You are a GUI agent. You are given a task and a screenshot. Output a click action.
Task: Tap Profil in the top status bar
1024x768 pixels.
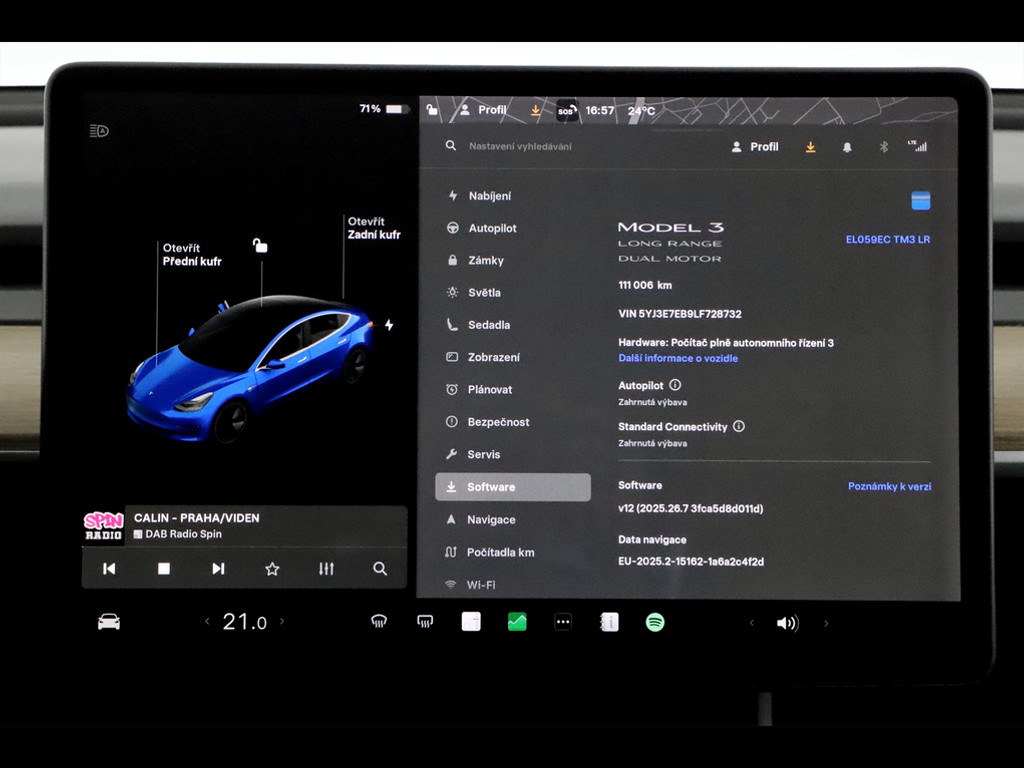[483, 110]
